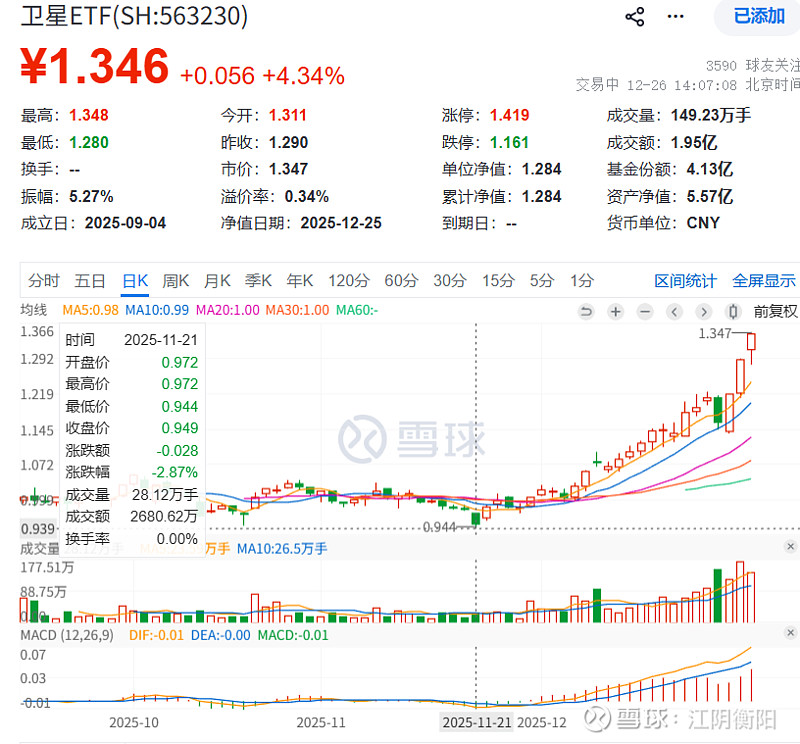This screenshot has height=744, width=800.
Task: Click the undo/reset chart icon
Action: [x=586, y=312]
